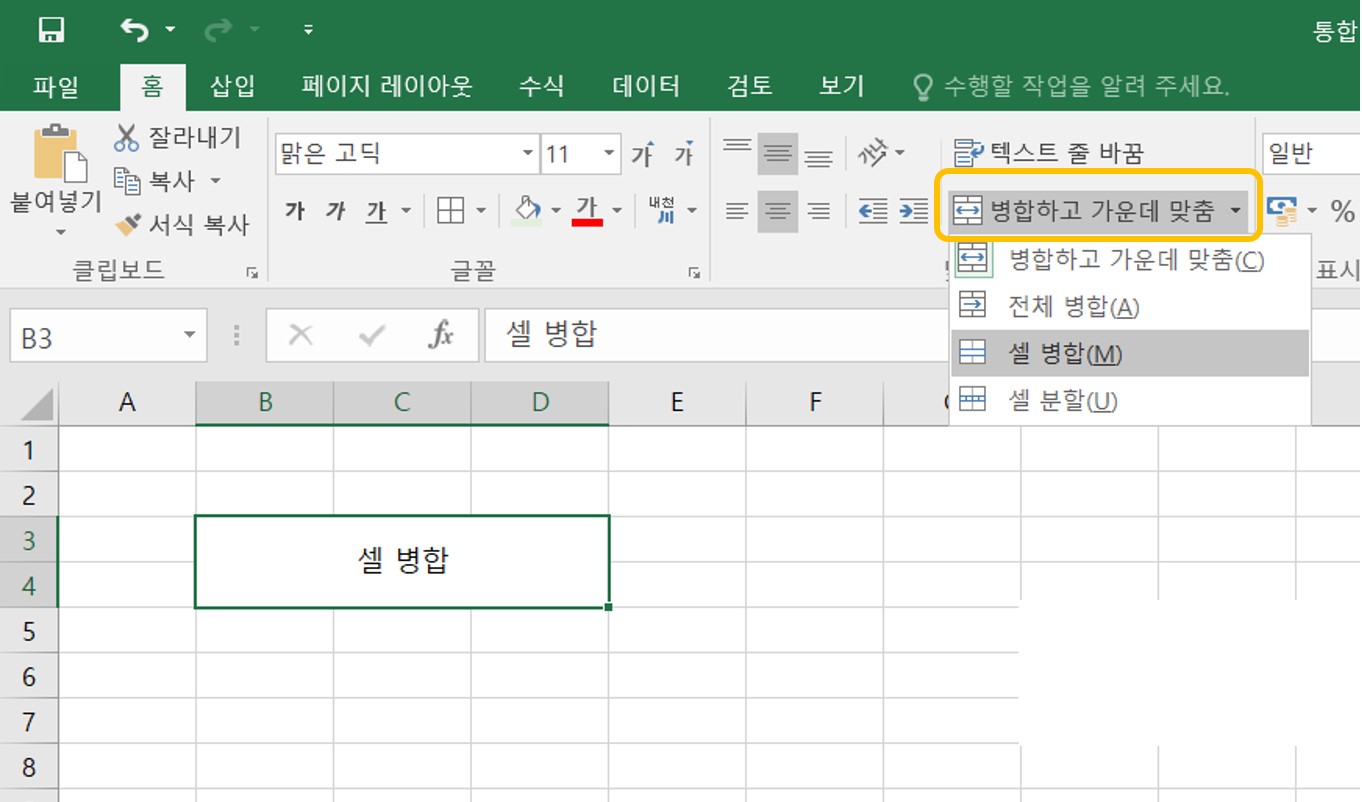This screenshot has width=1362, height=802.
Task: Apply red font color button
Action: [587, 210]
